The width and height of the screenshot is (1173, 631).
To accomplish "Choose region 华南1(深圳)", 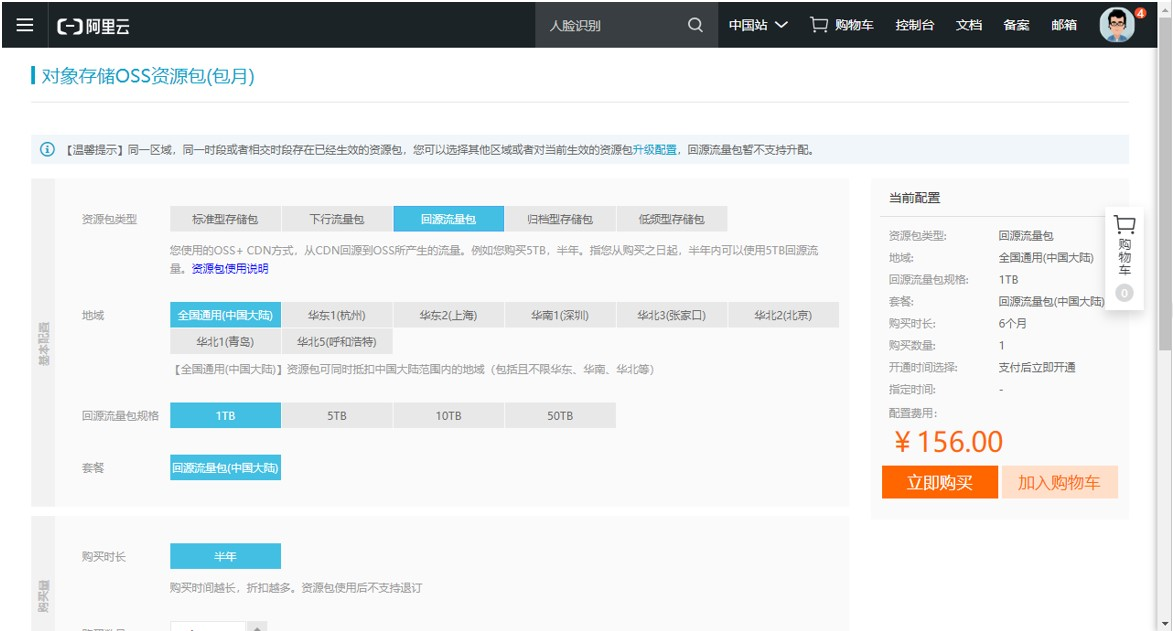I will [x=560, y=315].
